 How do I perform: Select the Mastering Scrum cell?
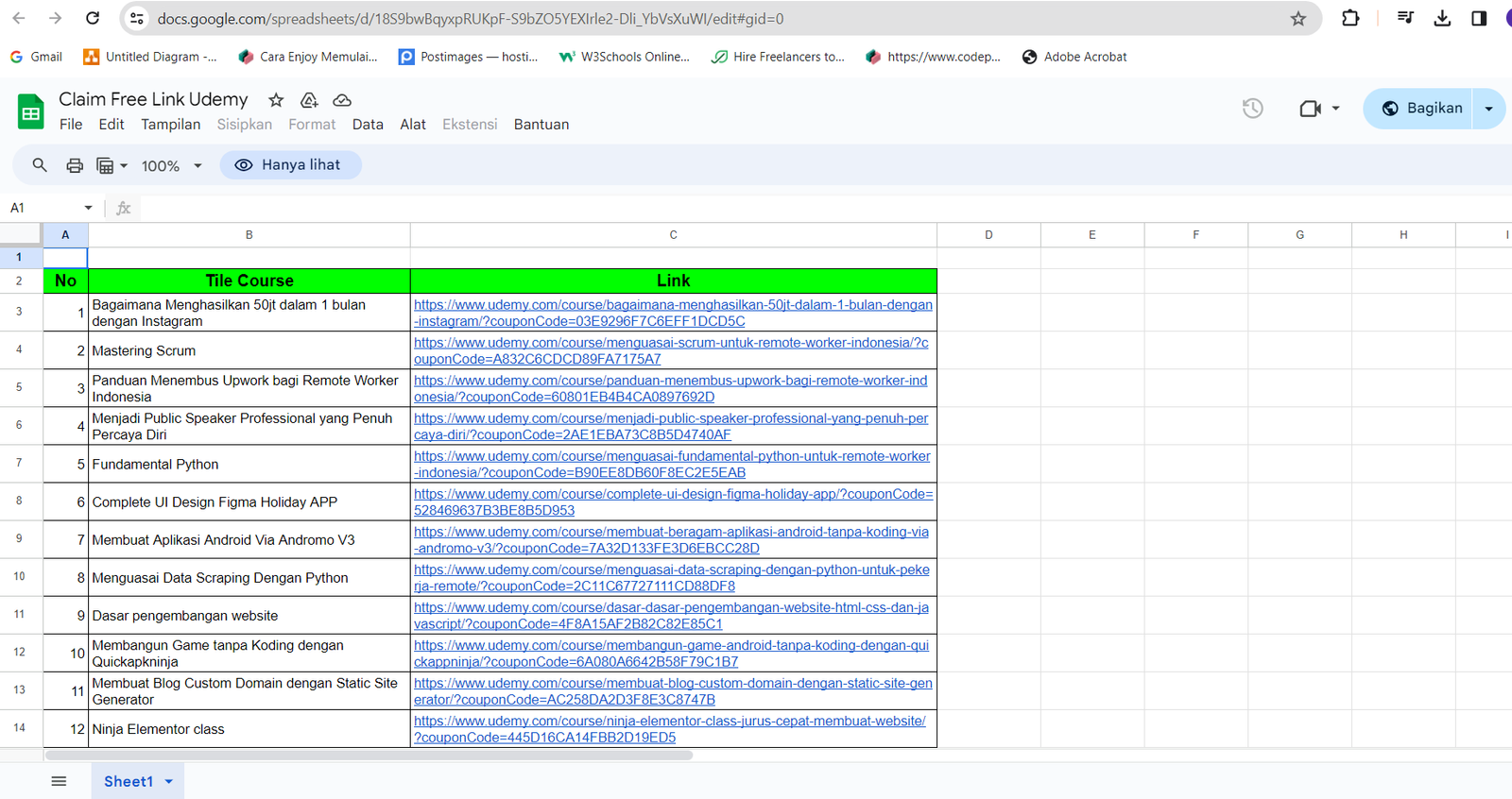pyautogui.click(x=249, y=350)
